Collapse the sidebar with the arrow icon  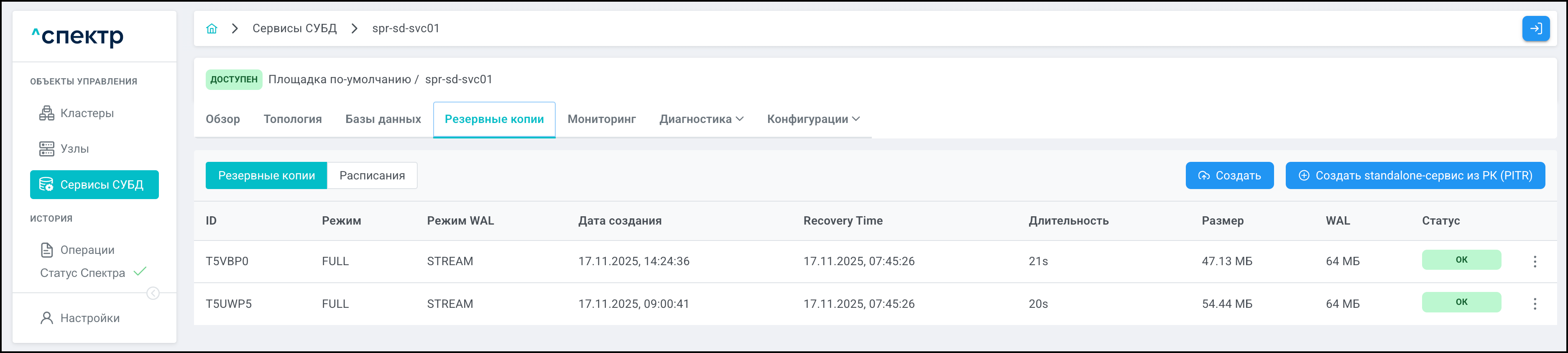click(x=153, y=293)
